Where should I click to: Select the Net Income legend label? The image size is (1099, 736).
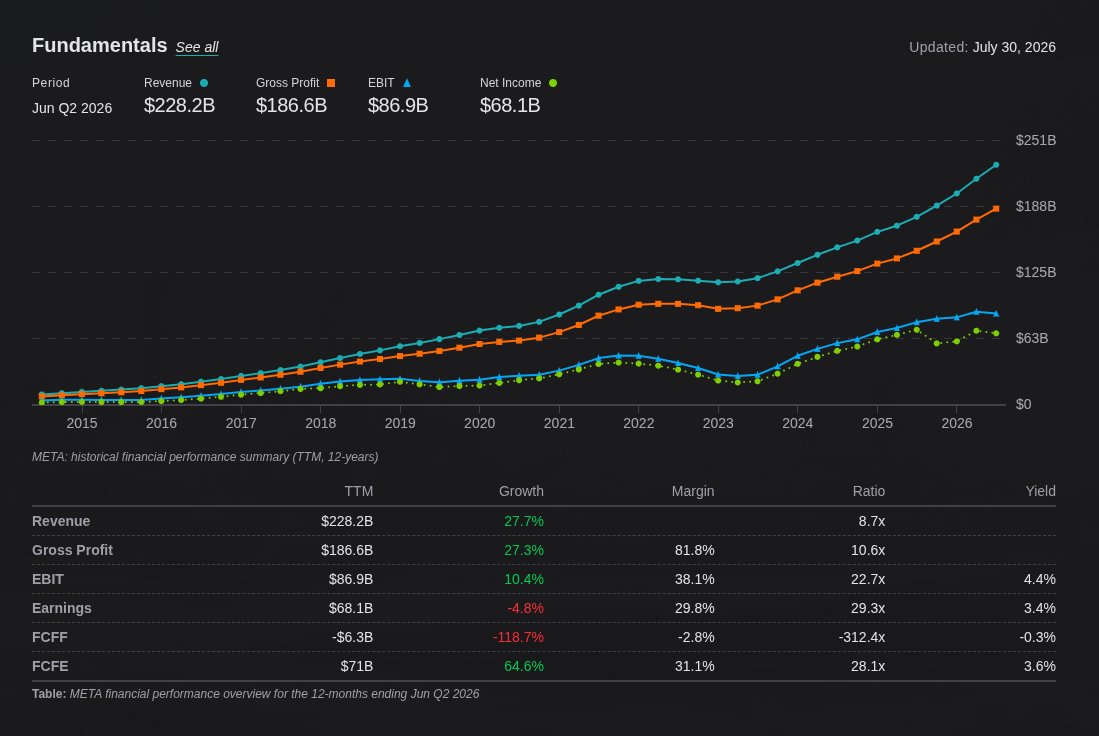click(x=510, y=83)
